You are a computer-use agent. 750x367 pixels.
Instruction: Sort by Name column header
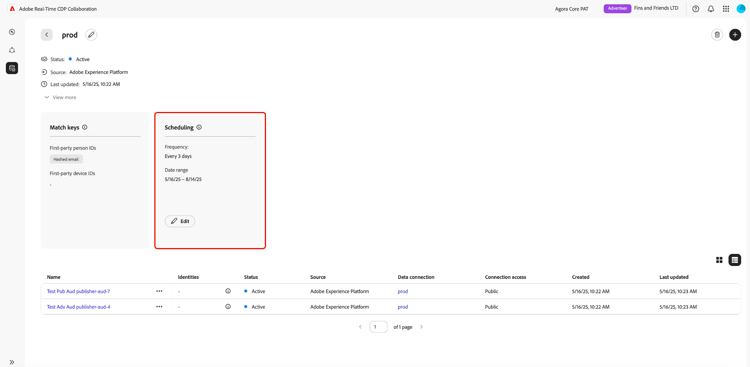pyautogui.click(x=54, y=277)
